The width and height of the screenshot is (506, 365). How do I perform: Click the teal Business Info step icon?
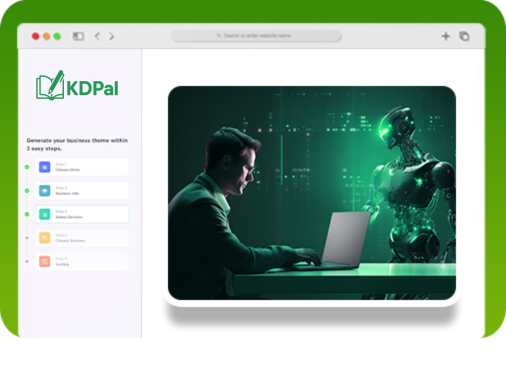point(44,190)
